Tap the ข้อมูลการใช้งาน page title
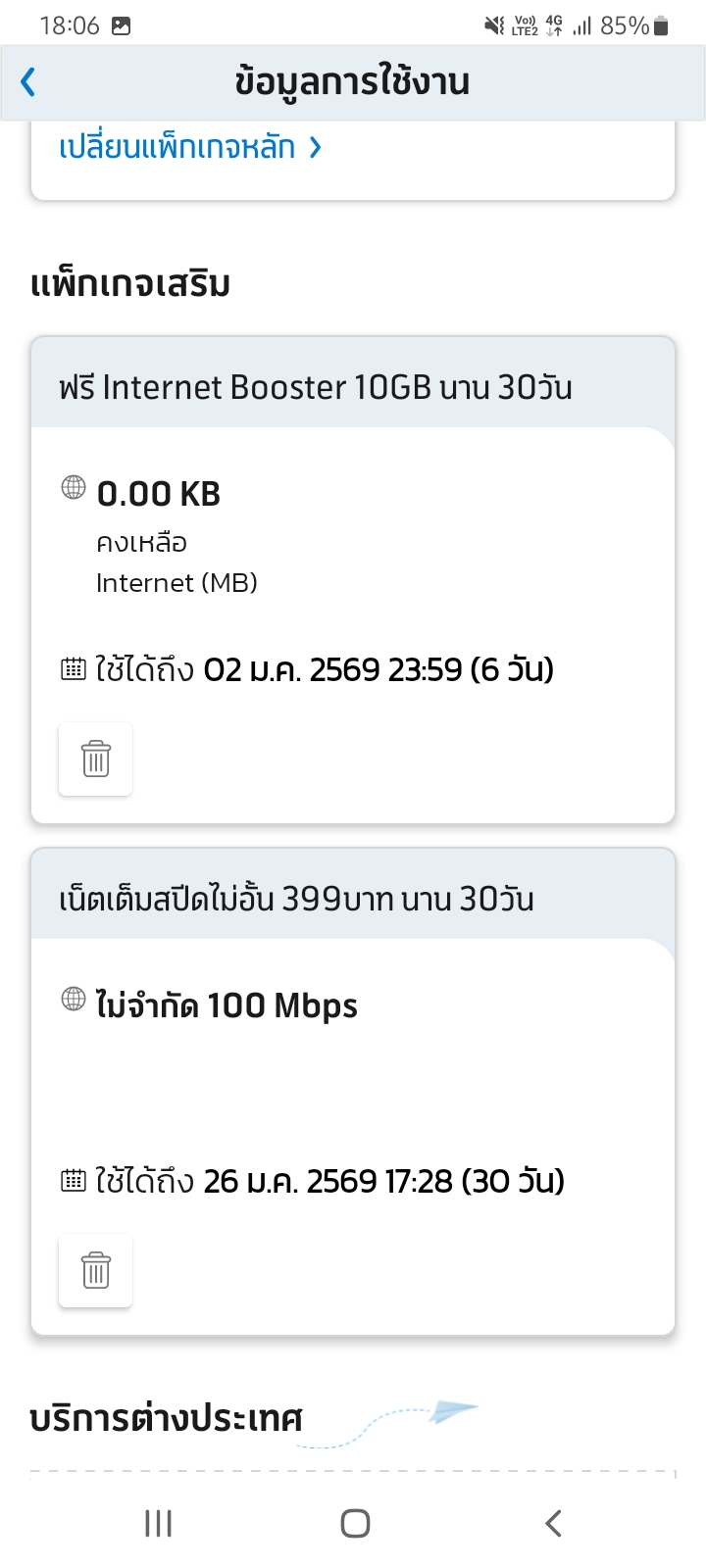This screenshot has width=706, height=1568. pyautogui.click(x=352, y=82)
